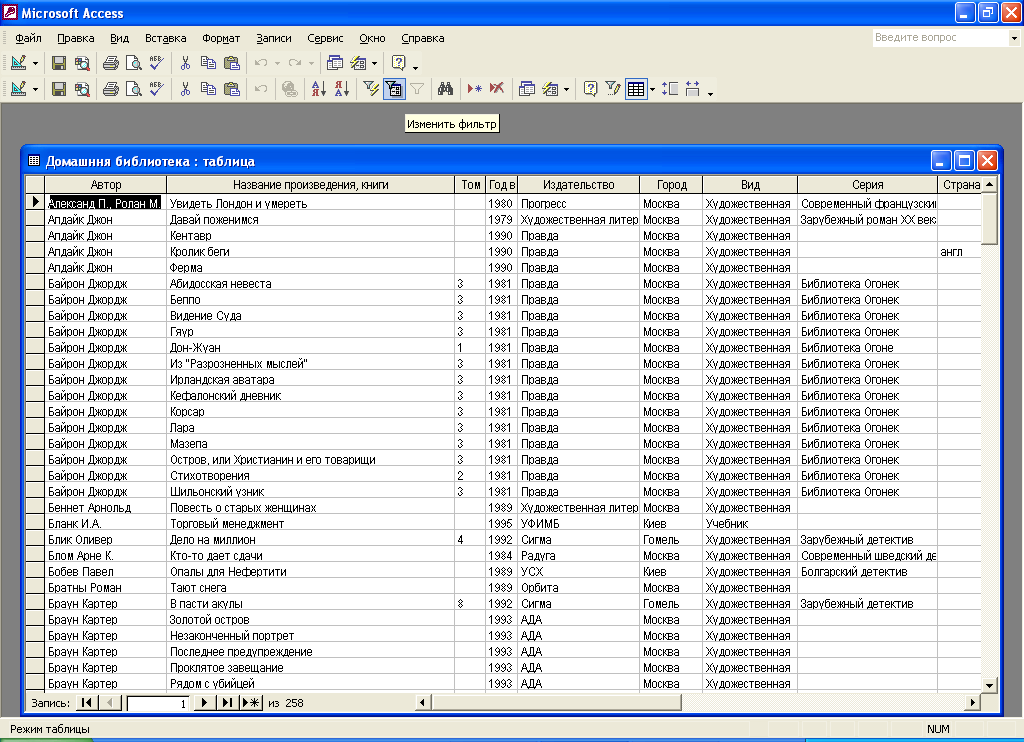
Task: Click Paste icon in the second toolbar
Action: coord(232,89)
